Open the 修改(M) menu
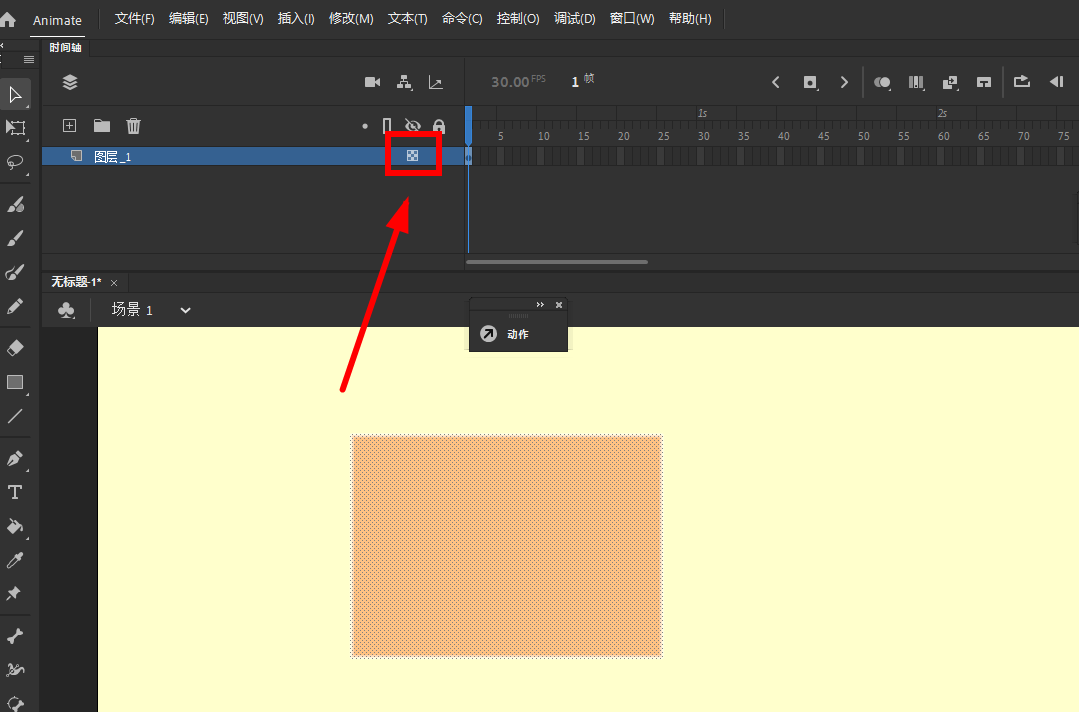 pos(351,19)
